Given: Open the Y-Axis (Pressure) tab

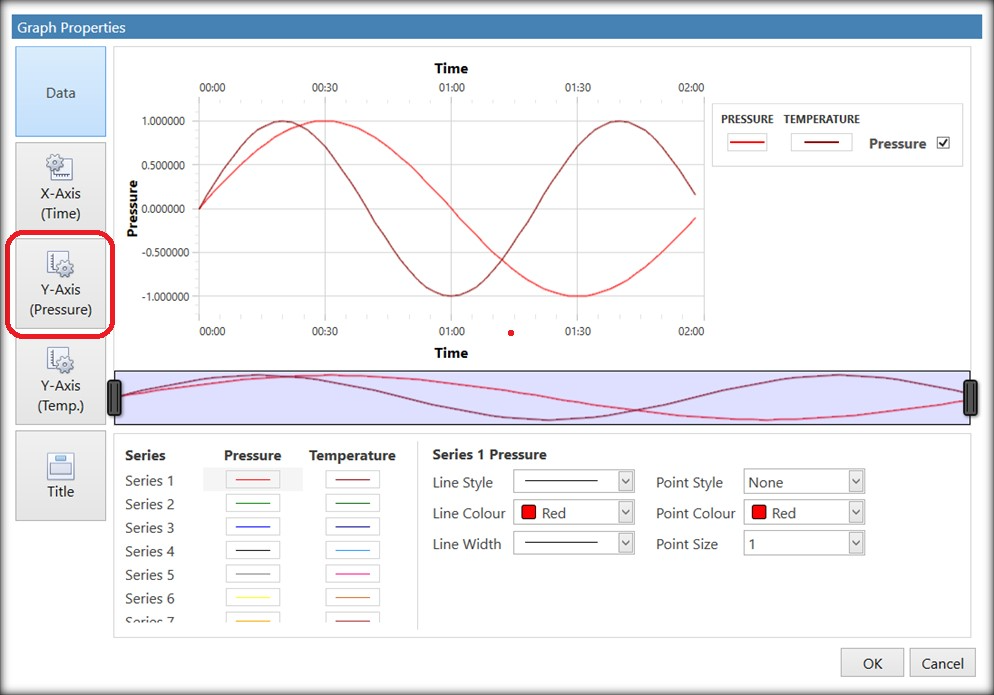Looking at the screenshot, I should pyautogui.click(x=60, y=283).
